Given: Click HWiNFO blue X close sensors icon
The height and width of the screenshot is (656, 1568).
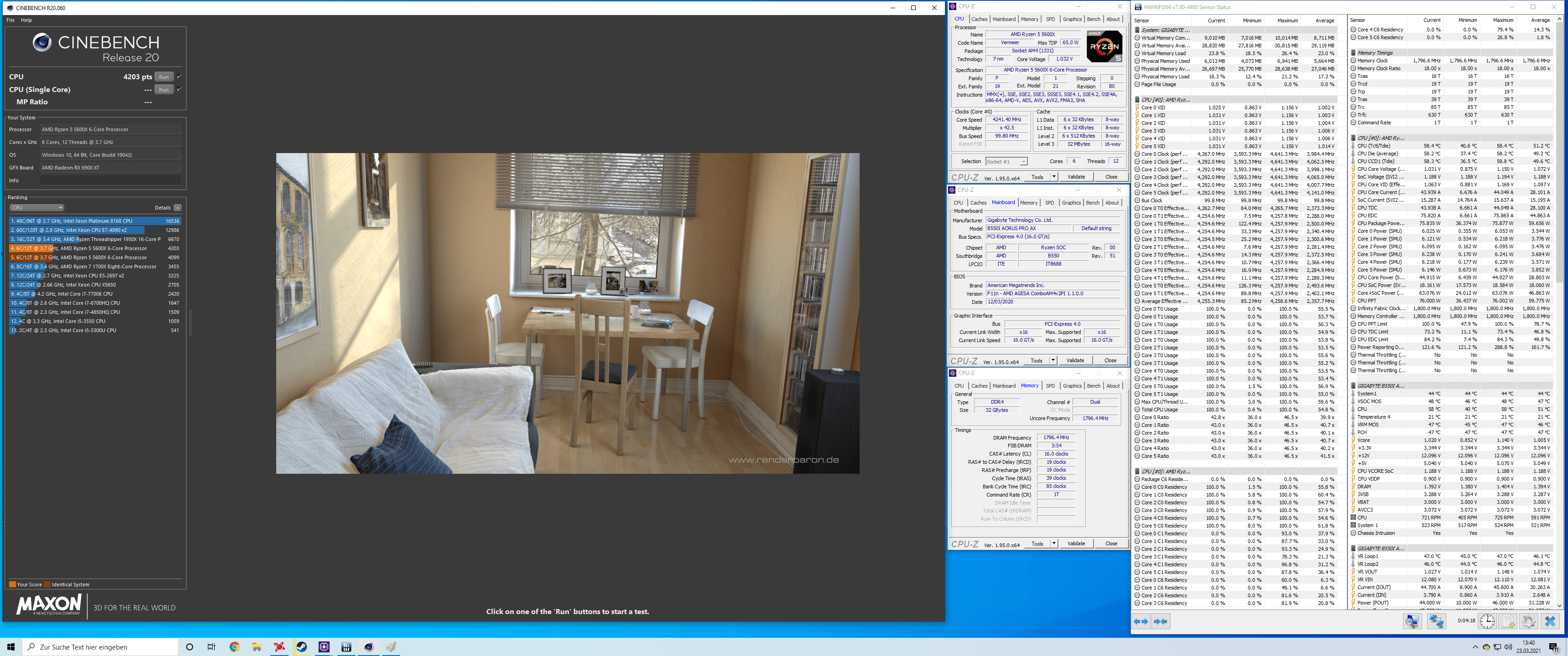Looking at the screenshot, I should coord(1550,621).
